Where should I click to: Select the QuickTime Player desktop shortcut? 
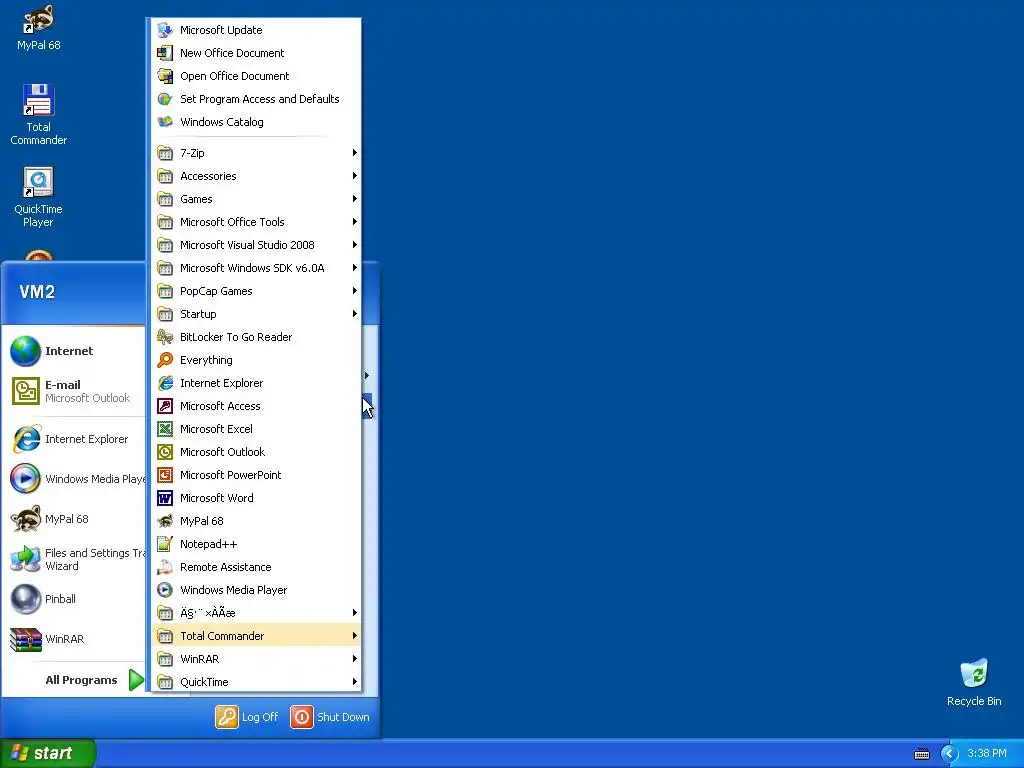(39, 197)
